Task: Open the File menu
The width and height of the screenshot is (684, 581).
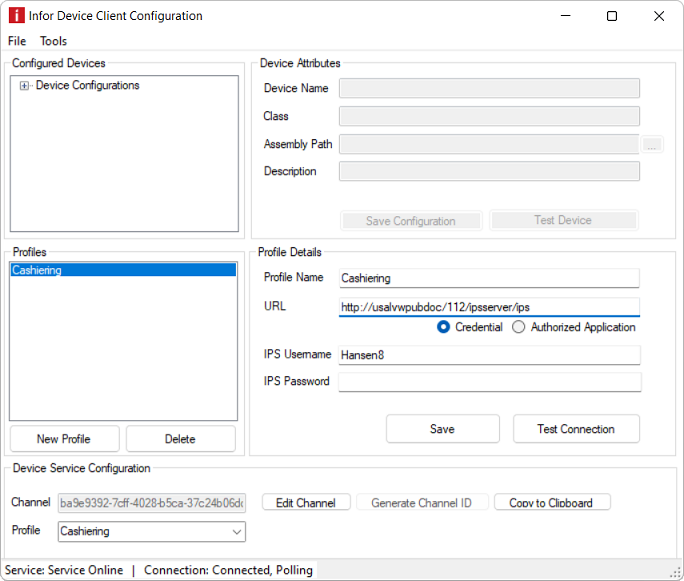Action: (x=17, y=41)
